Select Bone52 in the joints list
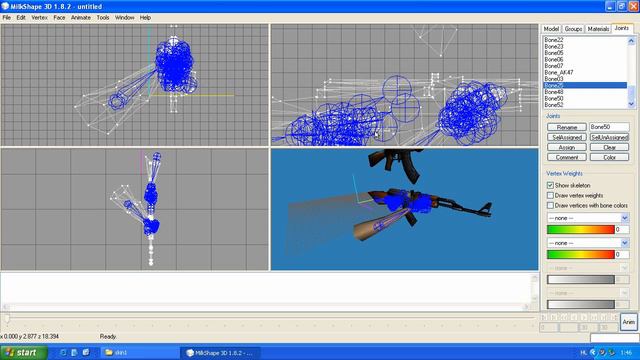This screenshot has width=640, height=360. [x=585, y=105]
